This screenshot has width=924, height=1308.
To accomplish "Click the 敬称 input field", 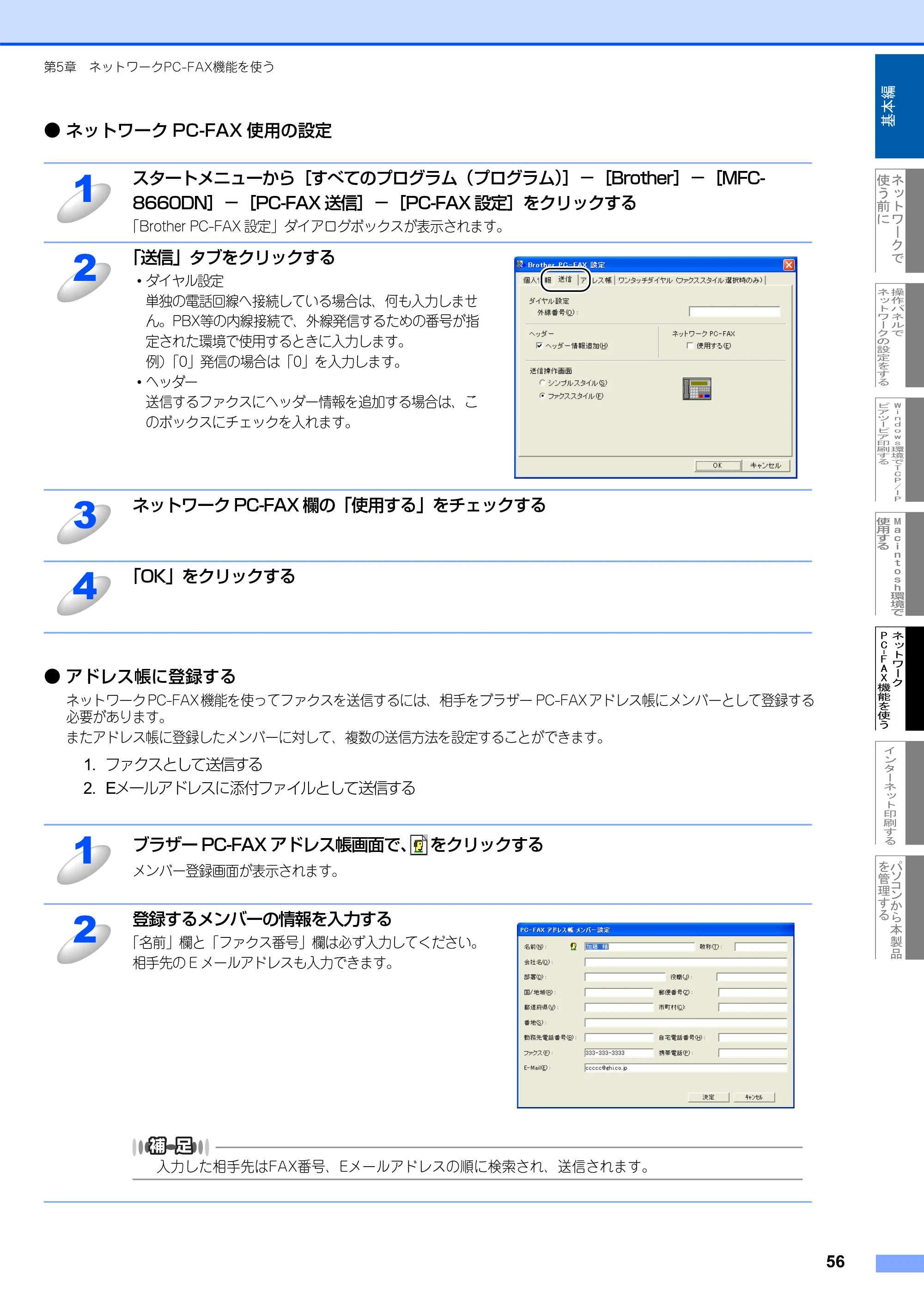I will (760, 947).
